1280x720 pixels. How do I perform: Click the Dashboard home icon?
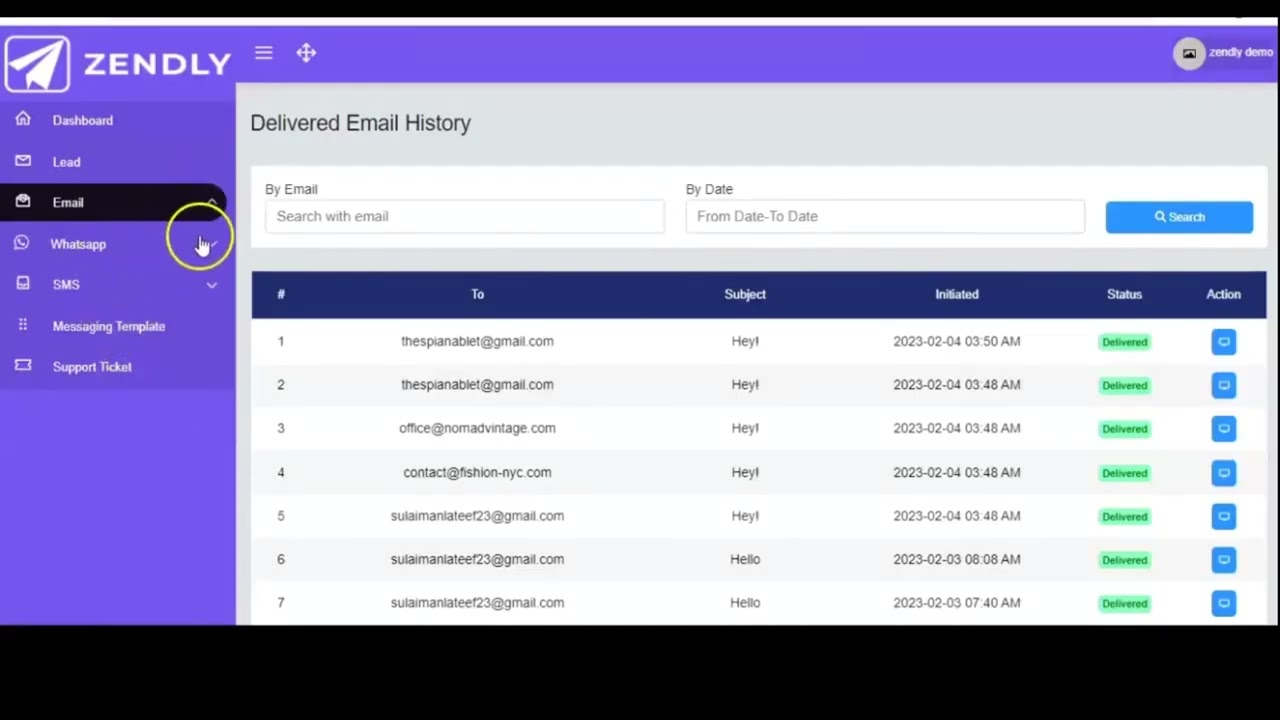coord(23,119)
